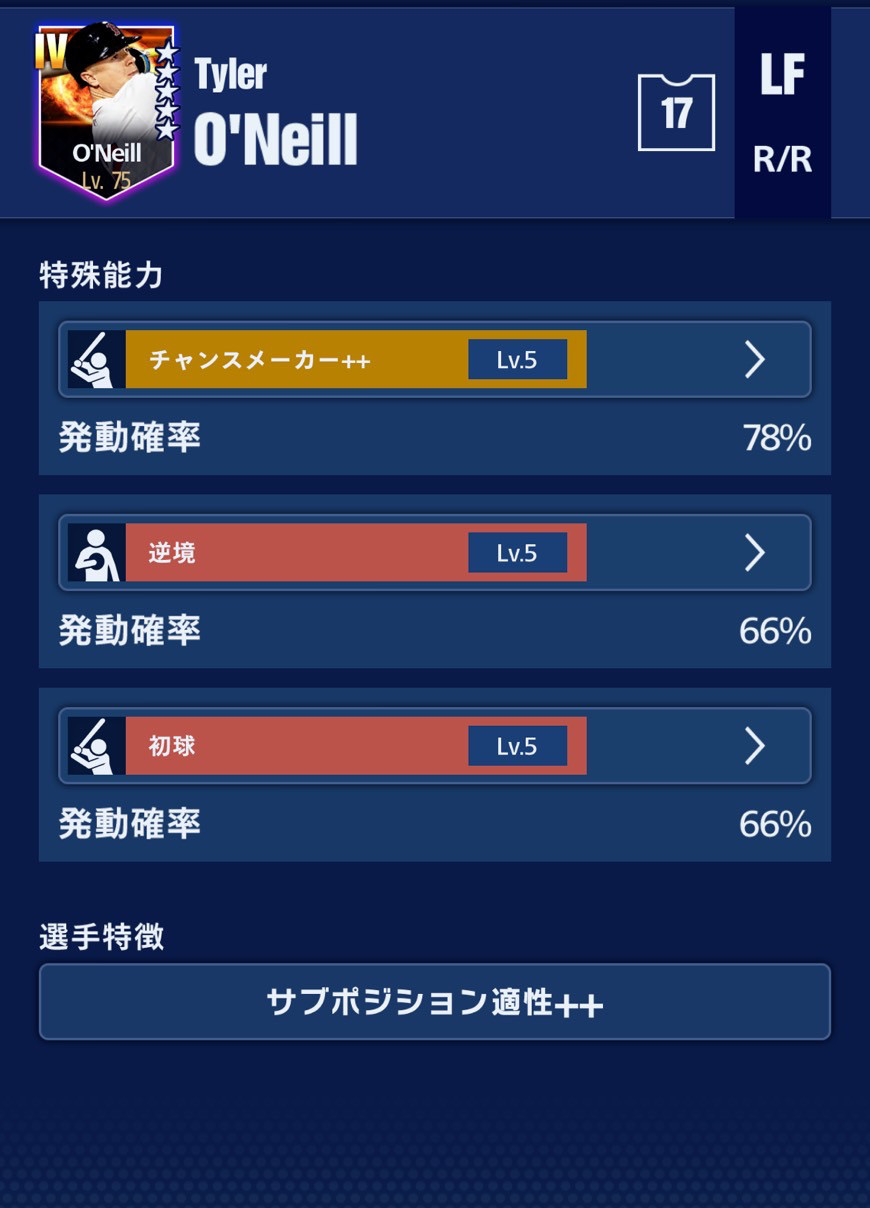This screenshot has height=1208, width=870.
Task: Expand 逆境 skill details via chevron
Action: pyautogui.click(x=755, y=553)
